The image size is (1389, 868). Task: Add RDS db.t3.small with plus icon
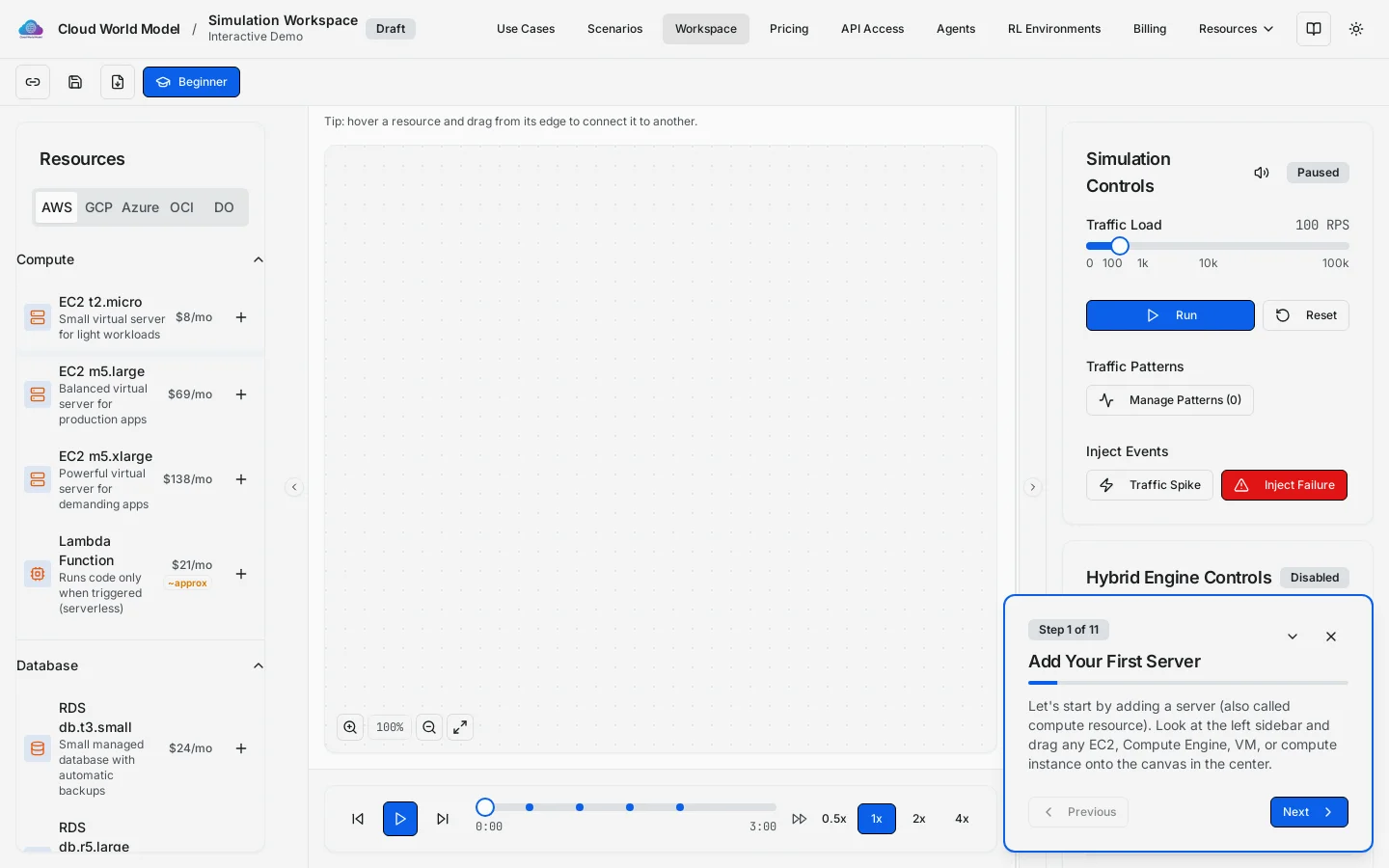coord(241,748)
